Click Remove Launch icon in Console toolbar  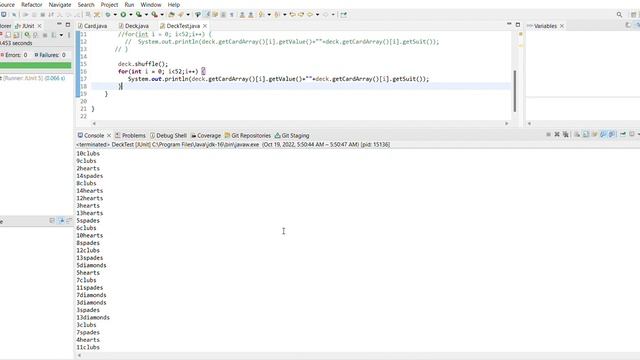point(557,134)
